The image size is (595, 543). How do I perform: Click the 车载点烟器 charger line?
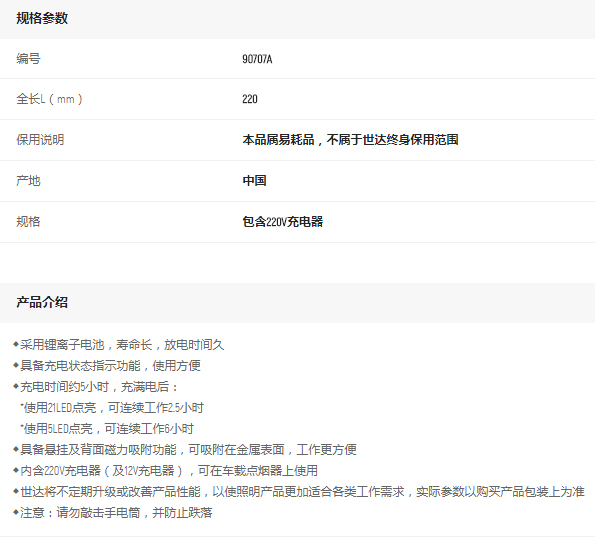[x=165, y=471]
